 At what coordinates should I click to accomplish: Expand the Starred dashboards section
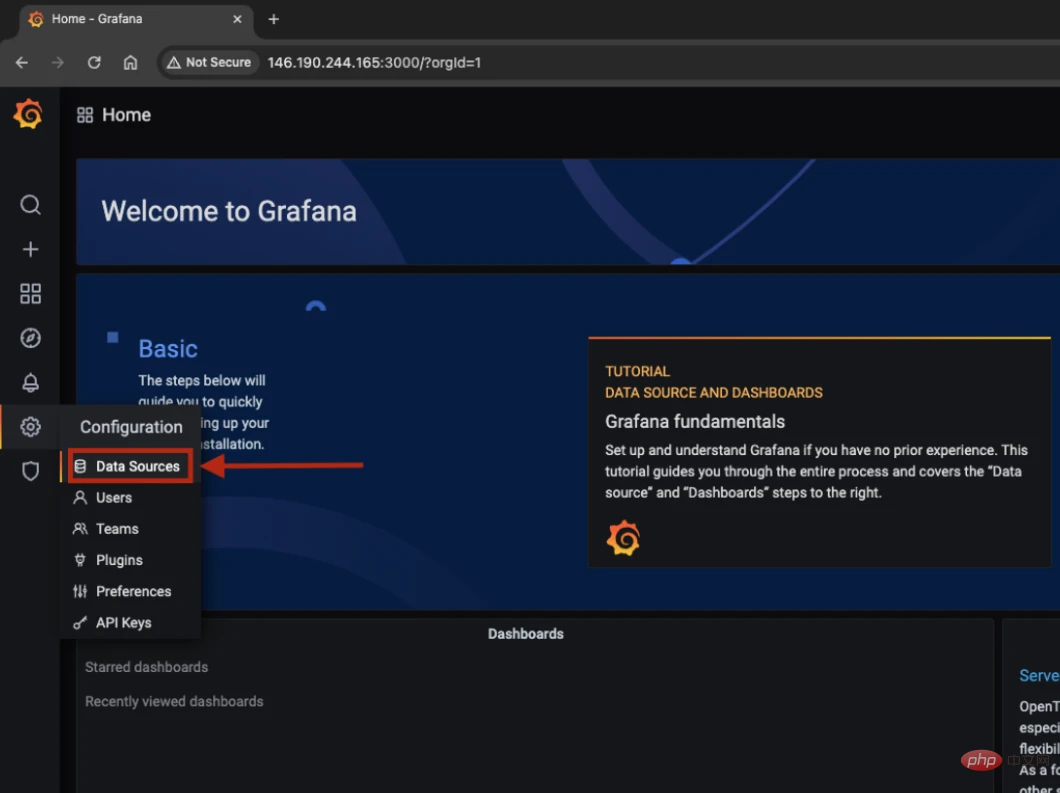(146, 667)
